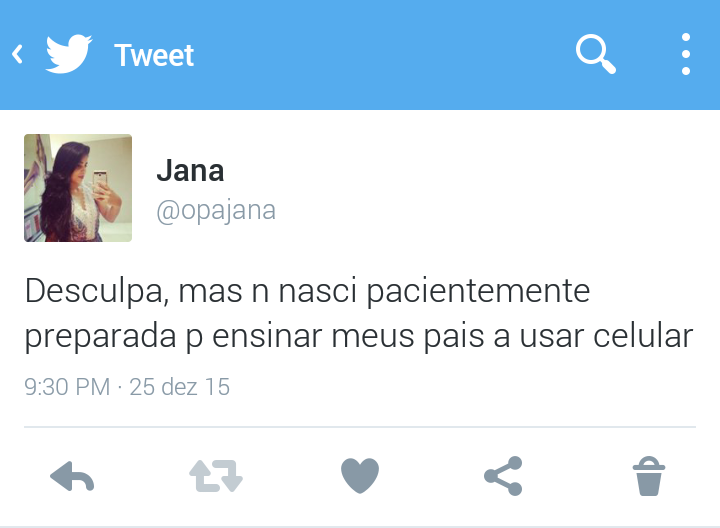Open Jana's profile photo
The width and height of the screenshot is (720, 528).
coord(78,188)
